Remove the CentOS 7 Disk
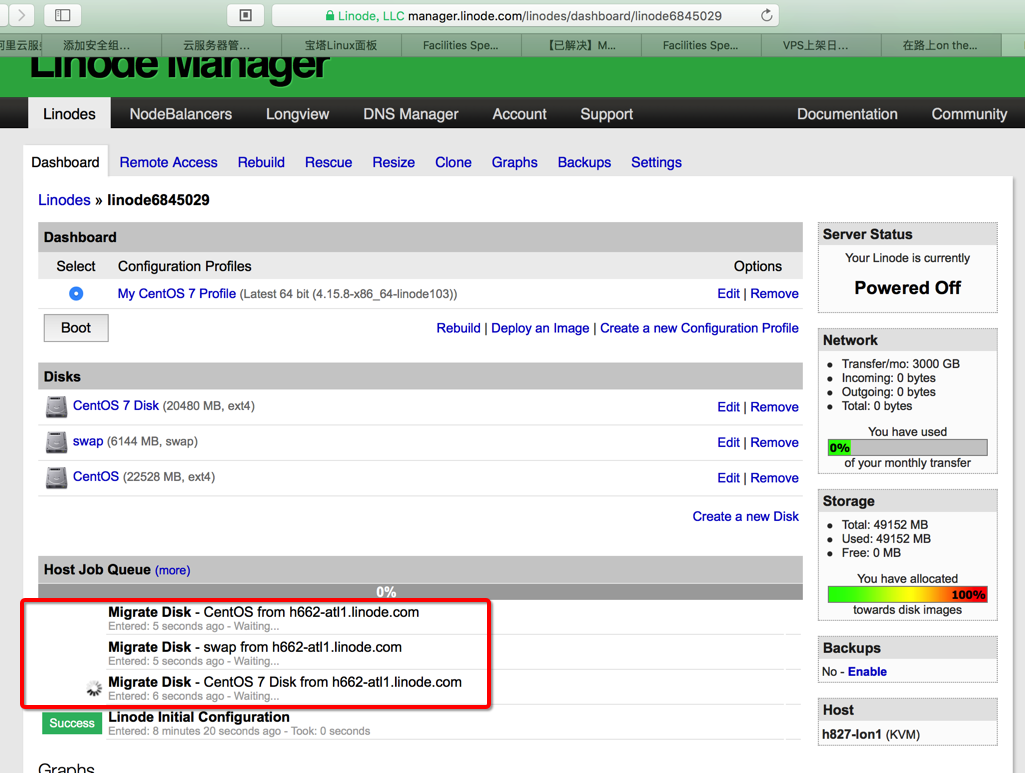The image size is (1025, 774). (x=774, y=407)
